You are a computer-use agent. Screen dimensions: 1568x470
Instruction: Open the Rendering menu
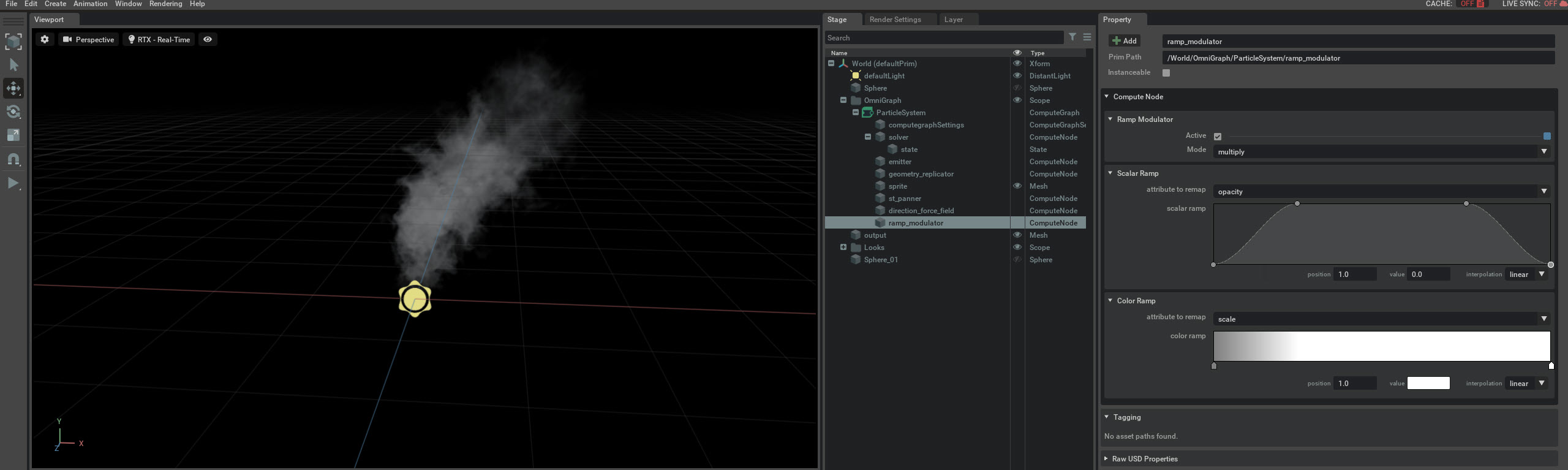pos(165,4)
